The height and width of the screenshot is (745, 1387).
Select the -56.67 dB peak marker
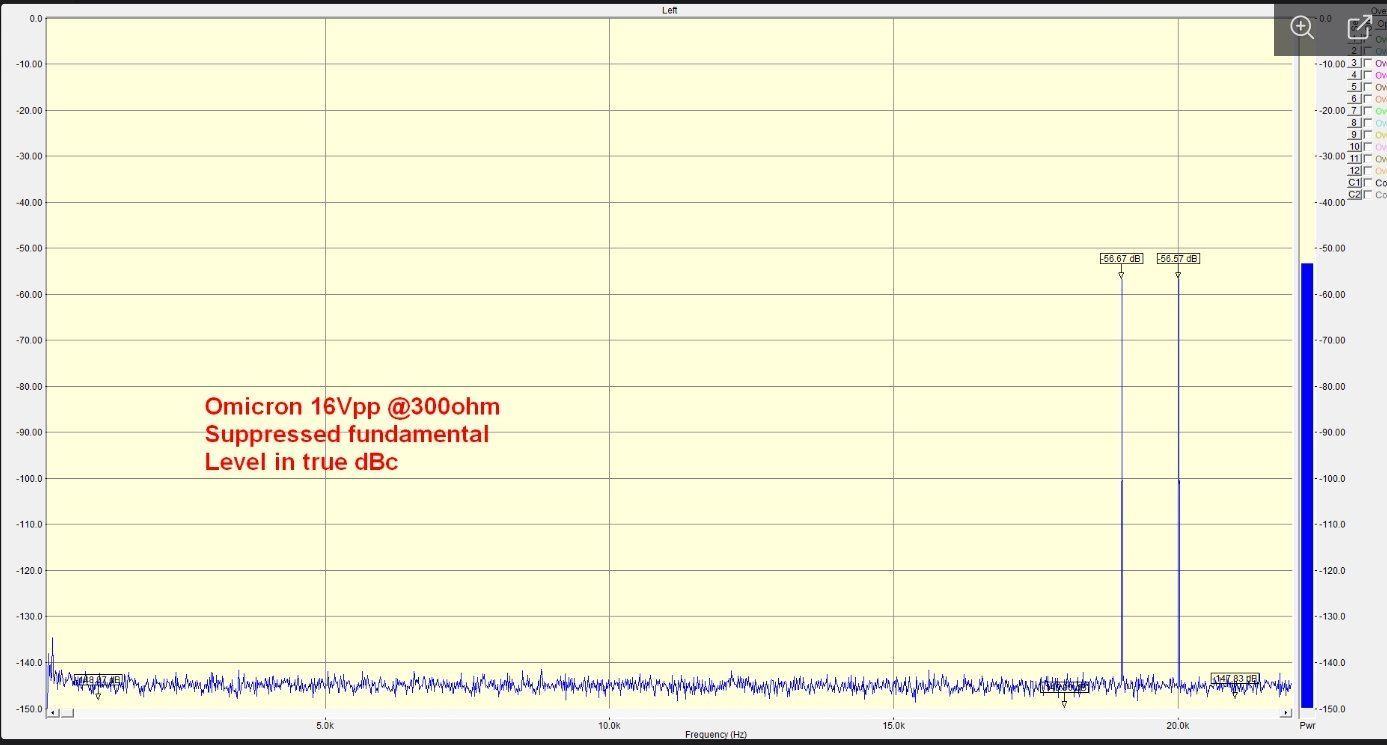[1121, 259]
